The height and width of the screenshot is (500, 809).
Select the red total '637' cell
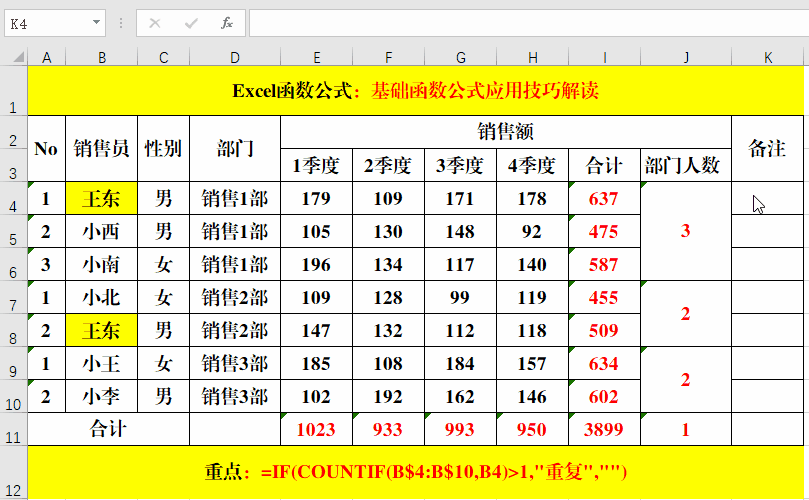point(604,198)
